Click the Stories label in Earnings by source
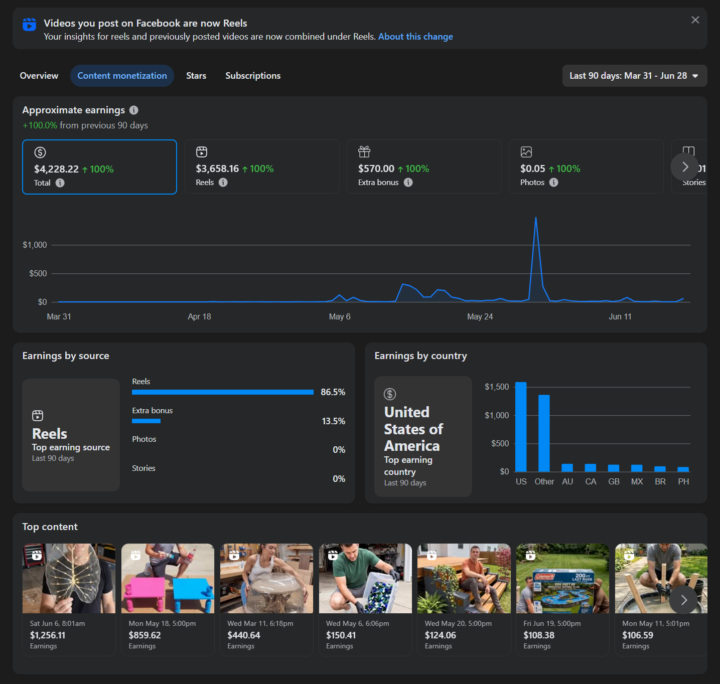 point(144,468)
